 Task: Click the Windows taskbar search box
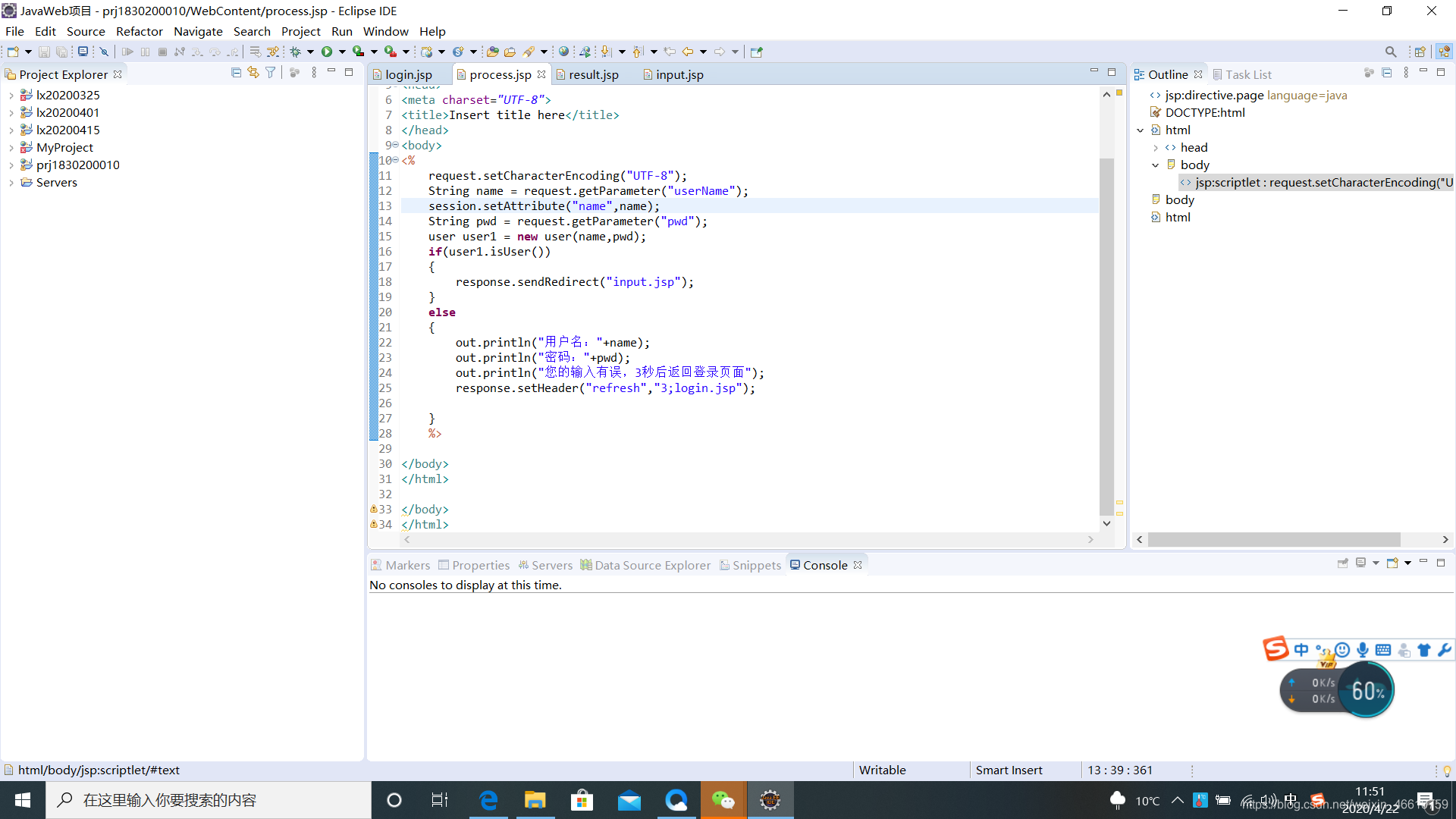(209, 800)
